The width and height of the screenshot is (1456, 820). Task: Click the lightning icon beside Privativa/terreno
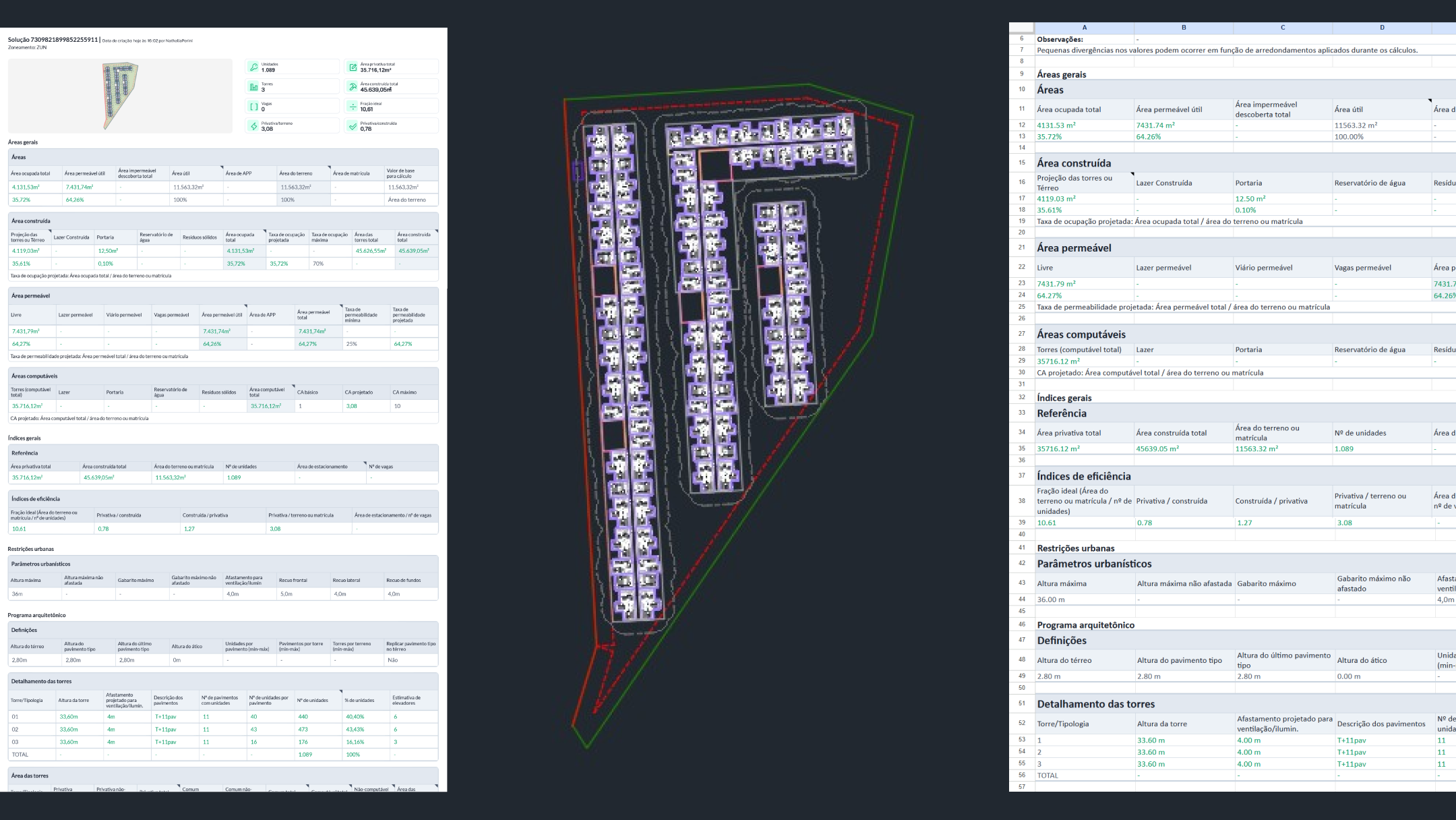pos(253,126)
